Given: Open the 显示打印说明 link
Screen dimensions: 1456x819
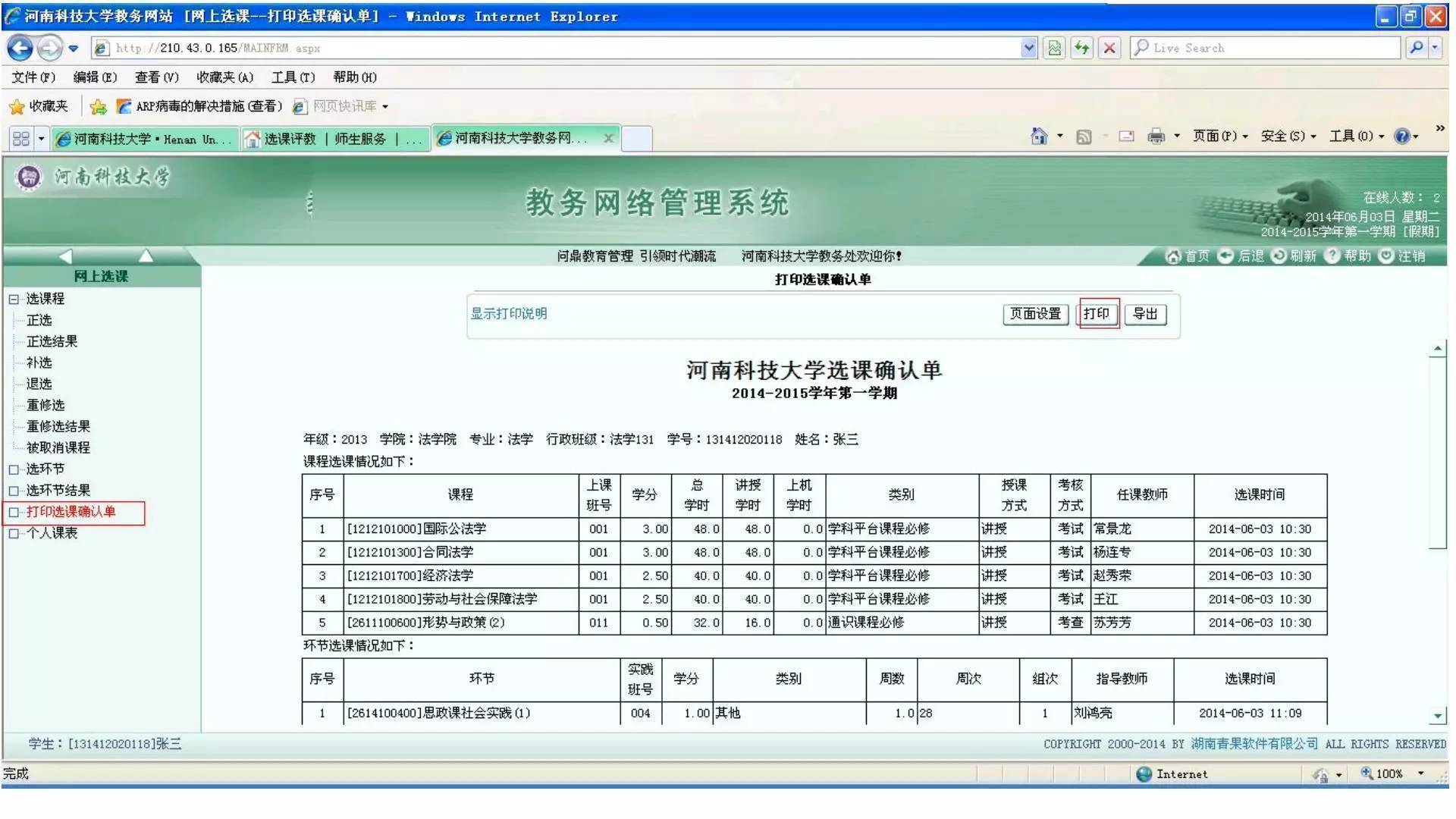Looking at the screenshot, I should click(508, 314).
